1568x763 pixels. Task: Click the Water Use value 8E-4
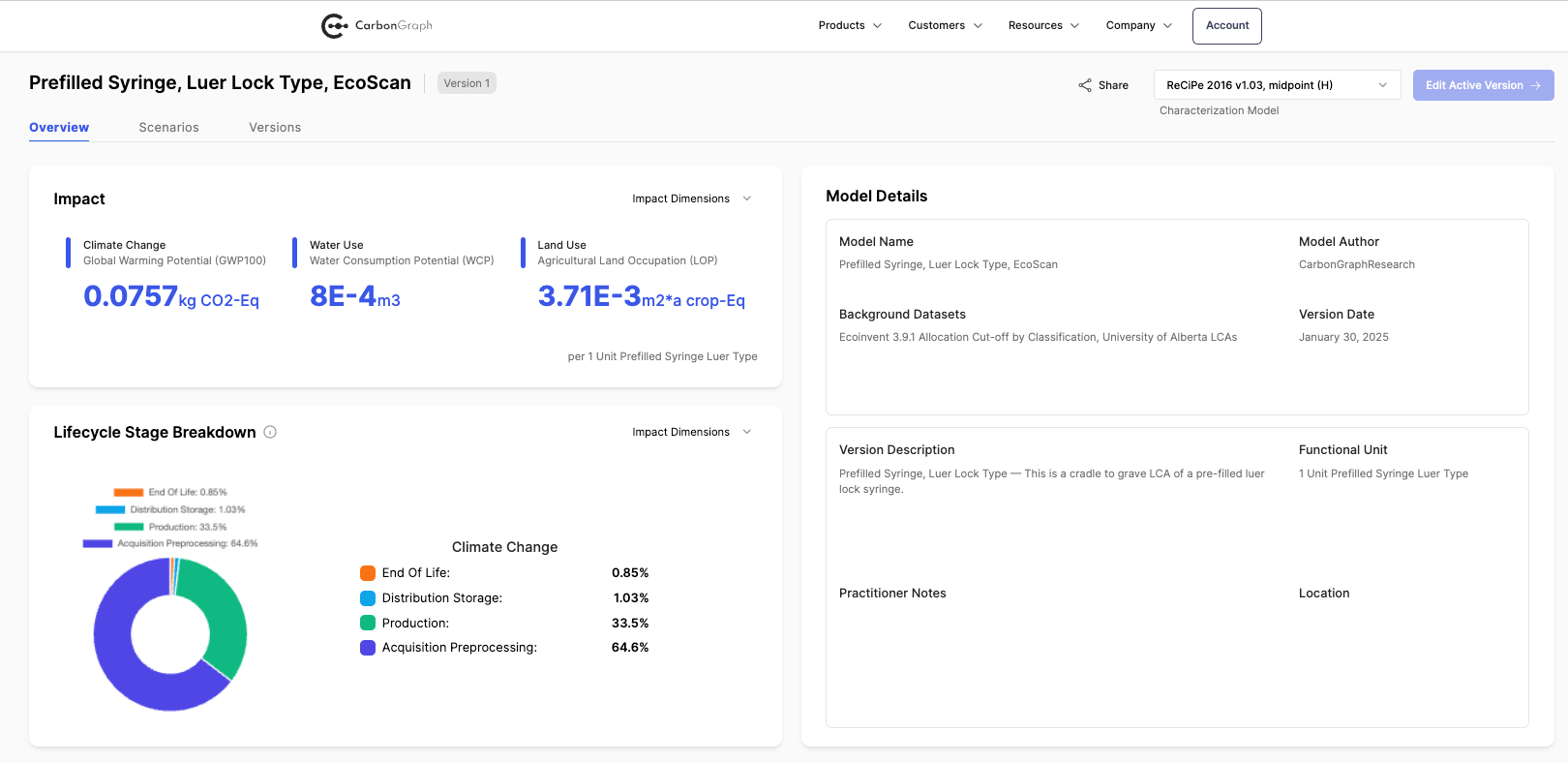343,296
